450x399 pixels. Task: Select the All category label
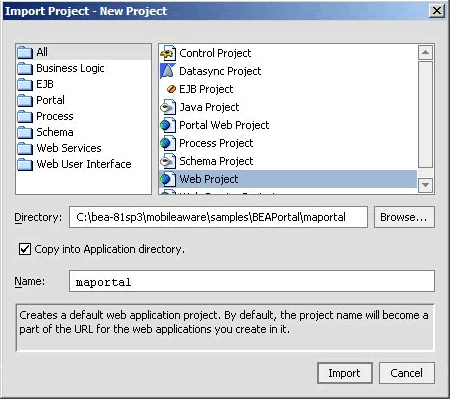(42, 52)
